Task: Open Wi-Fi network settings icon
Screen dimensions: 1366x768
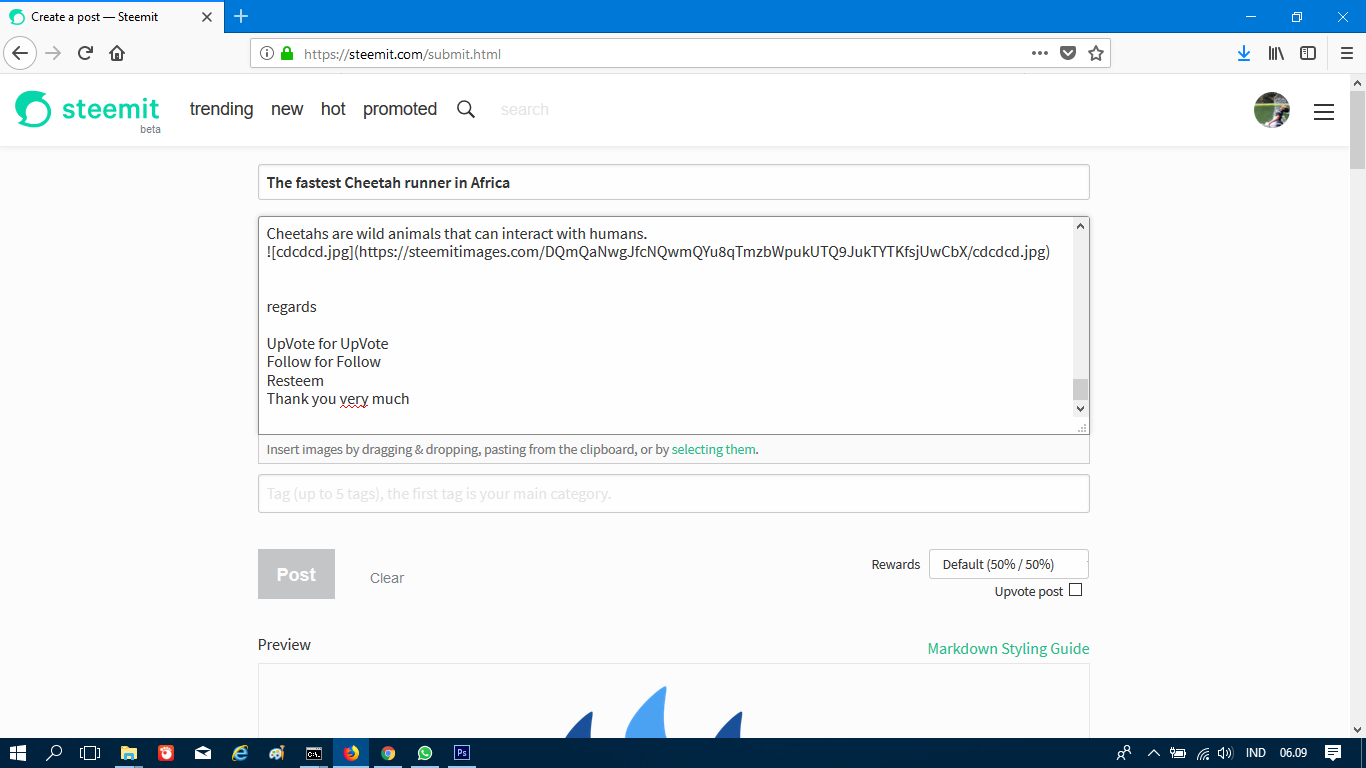Action: (x=1203, y=753)
